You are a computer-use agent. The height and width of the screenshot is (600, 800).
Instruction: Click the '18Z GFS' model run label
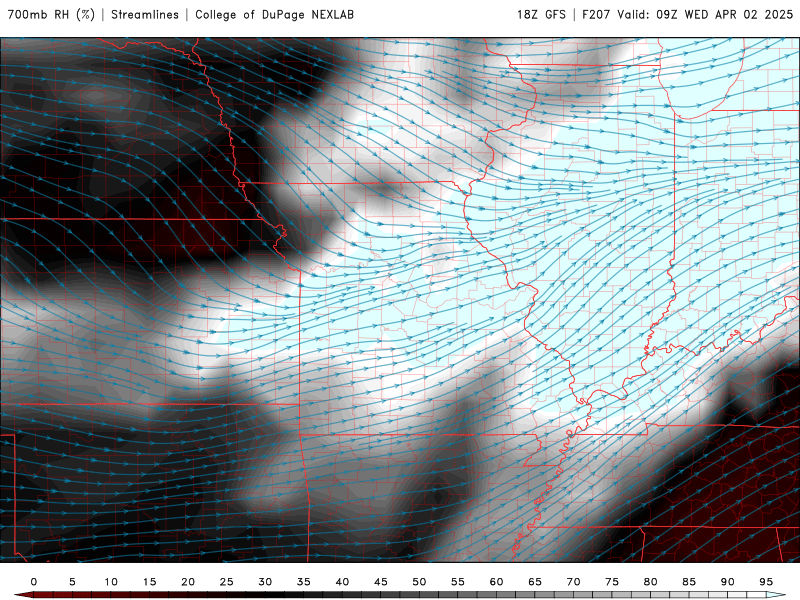pyautogui.click(x=541, y=15)
